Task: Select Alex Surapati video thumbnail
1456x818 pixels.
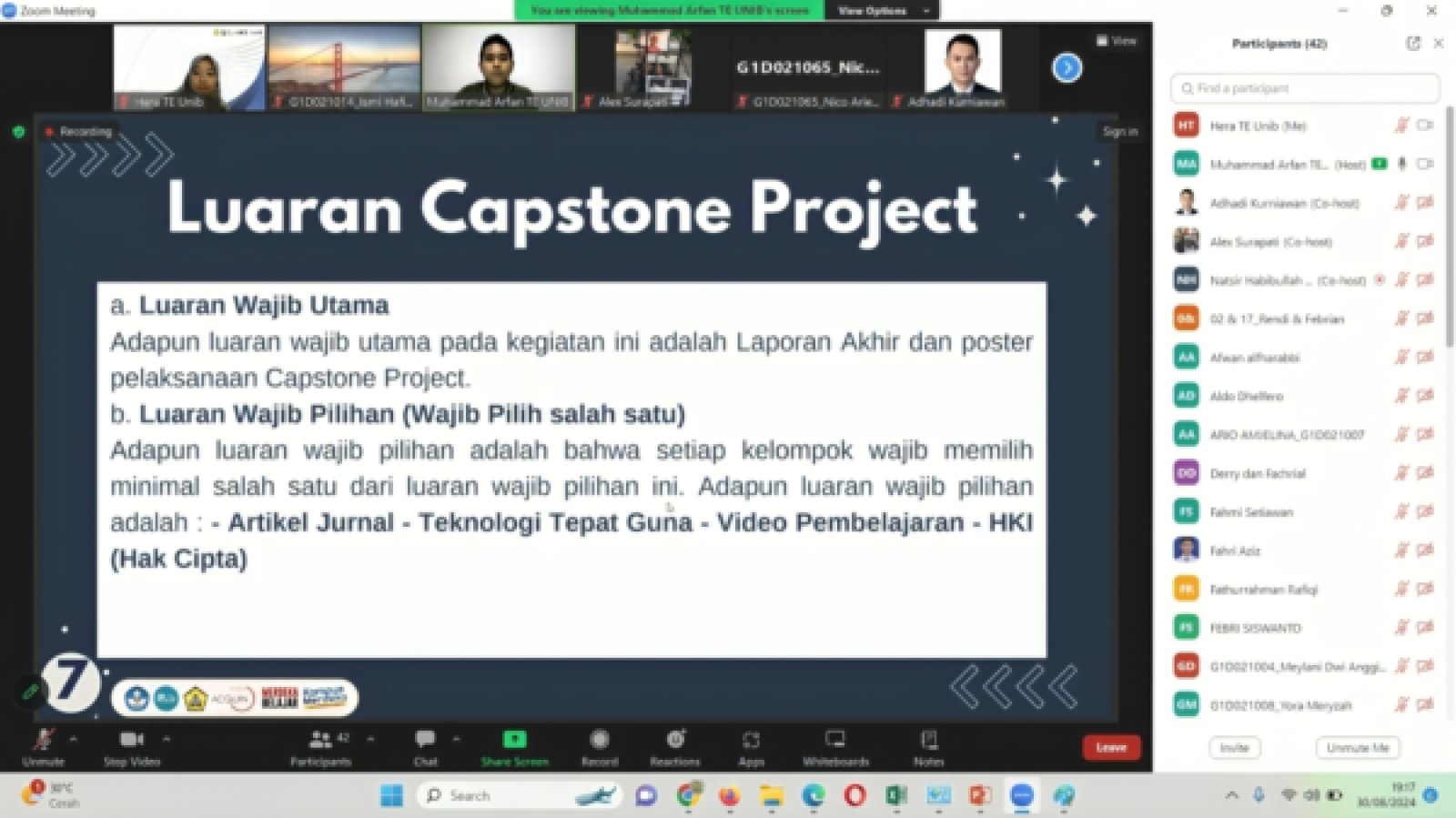Action: [x=652, y=67]
